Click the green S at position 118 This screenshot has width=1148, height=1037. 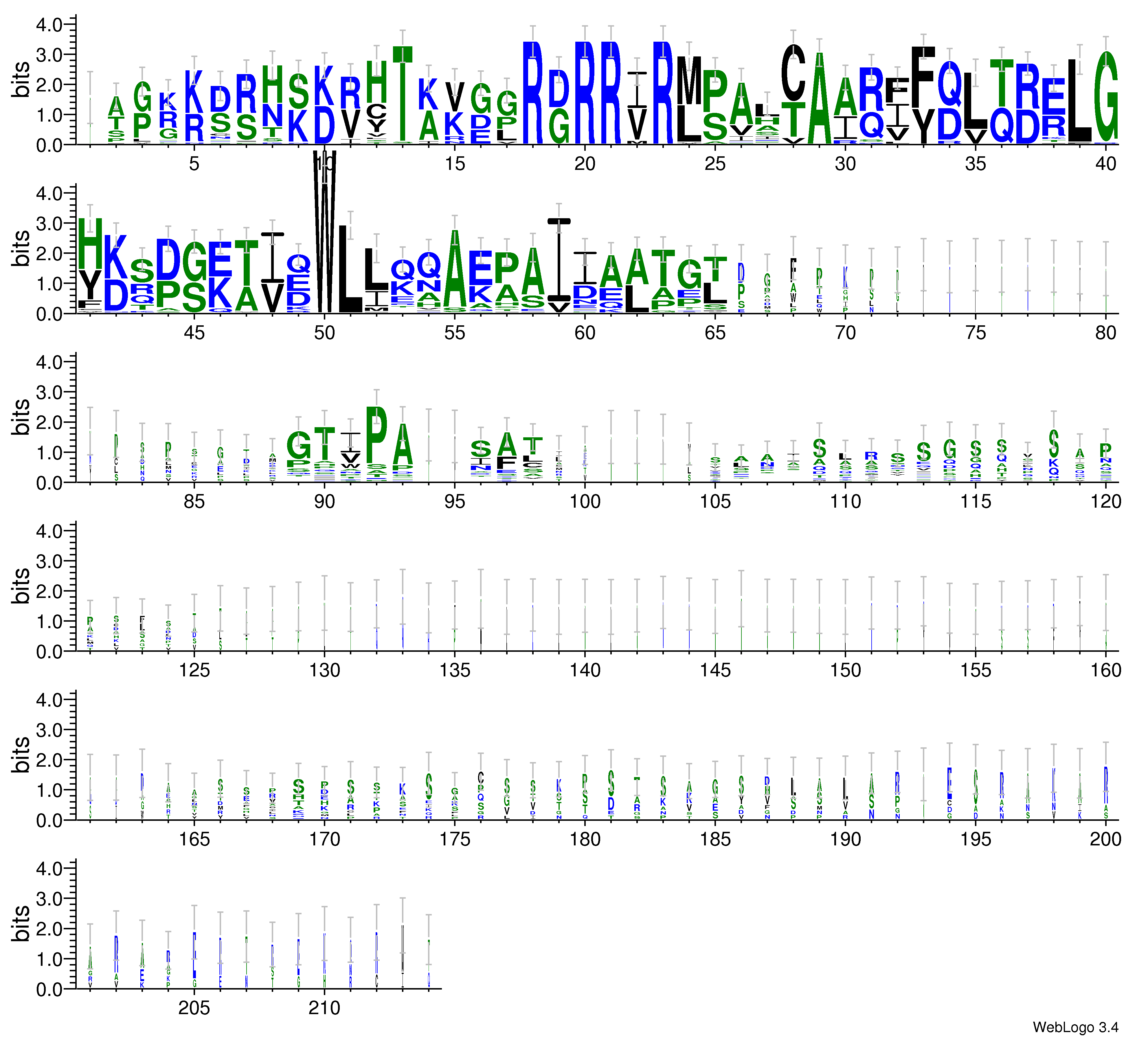pyautogui.click(x=1053, y=444)
